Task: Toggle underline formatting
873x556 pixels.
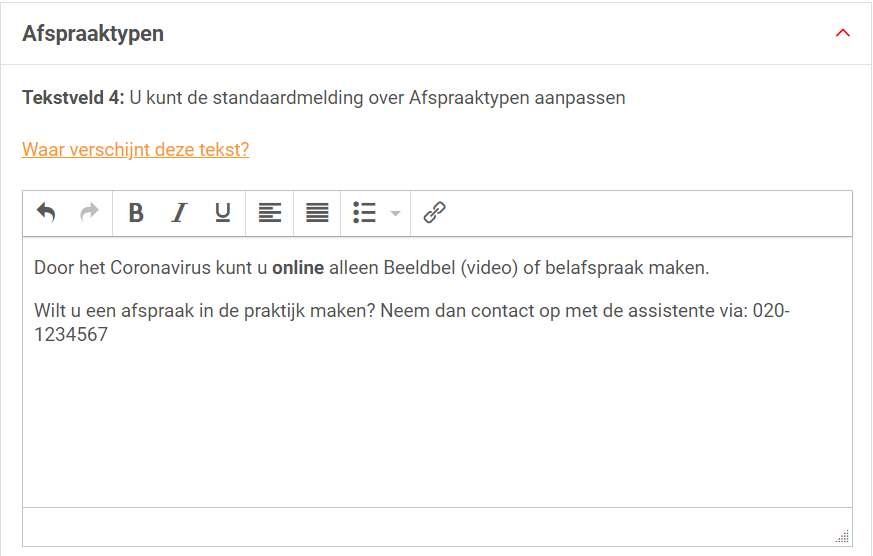Action: (222, 212)
